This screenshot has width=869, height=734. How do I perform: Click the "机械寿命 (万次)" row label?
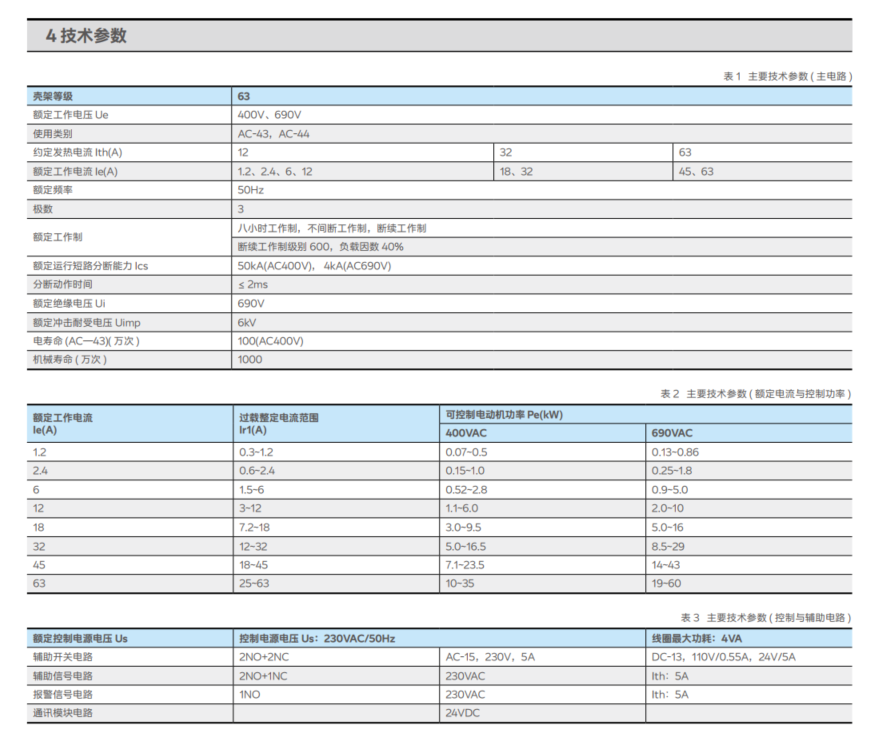70,359
